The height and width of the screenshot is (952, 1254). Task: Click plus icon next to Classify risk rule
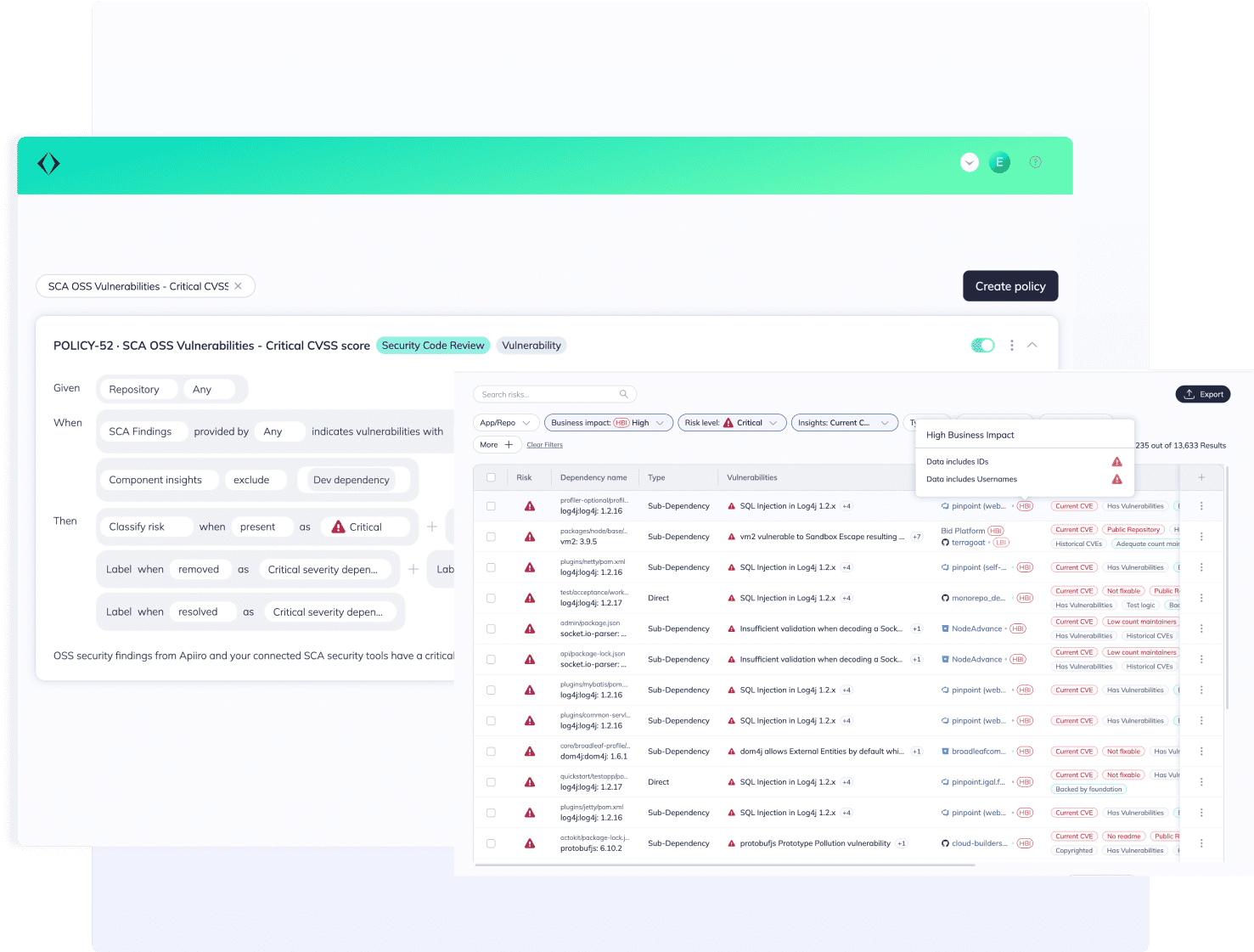[x=431, y=527]
